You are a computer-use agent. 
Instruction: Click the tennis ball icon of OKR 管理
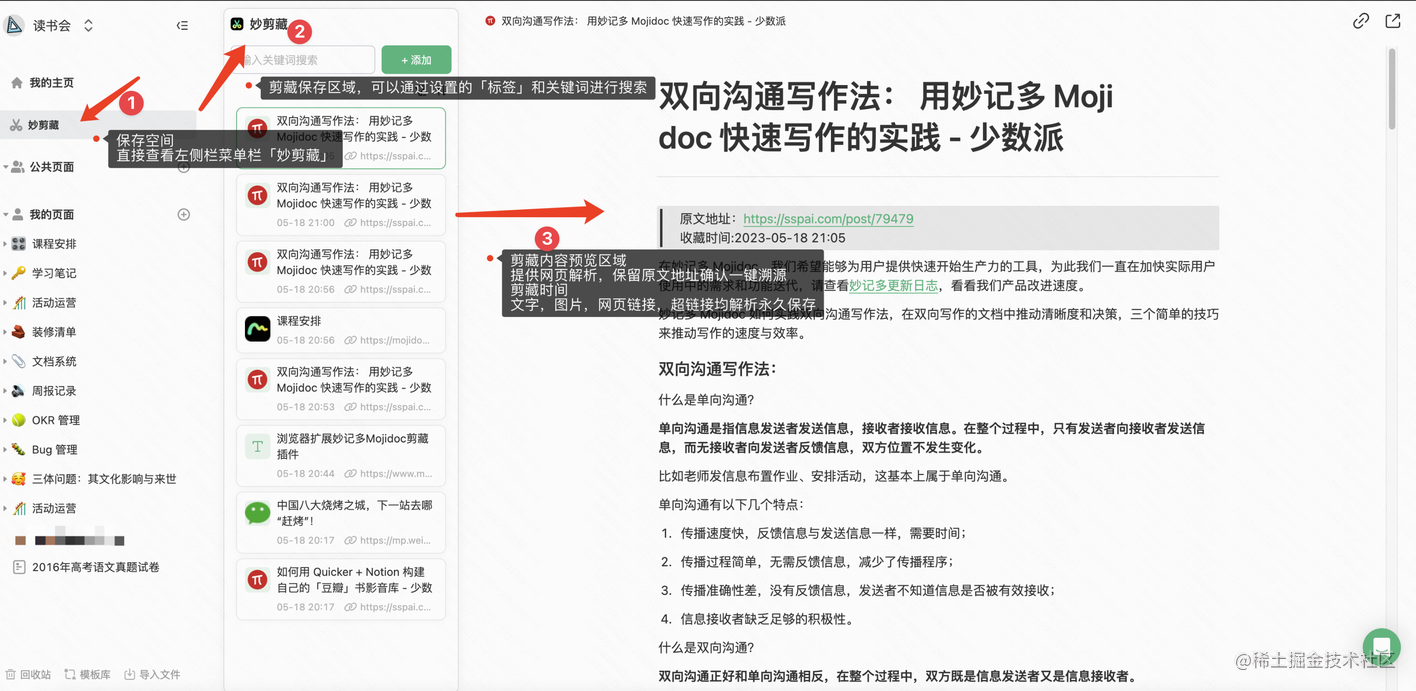(x=18, y=420)
